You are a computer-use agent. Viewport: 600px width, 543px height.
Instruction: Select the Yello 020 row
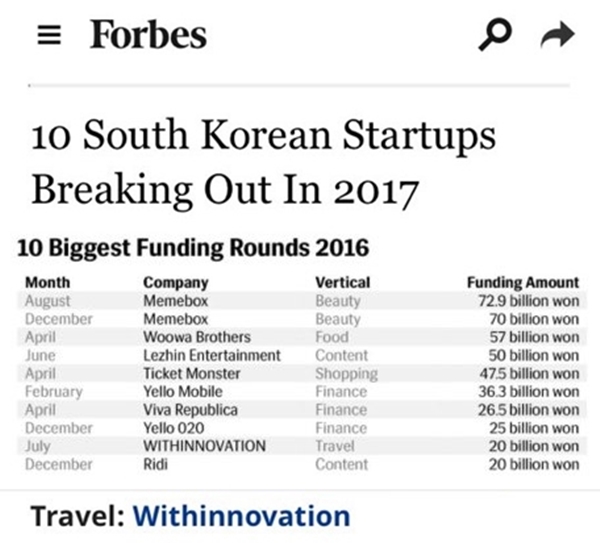[x=302, y=428]
